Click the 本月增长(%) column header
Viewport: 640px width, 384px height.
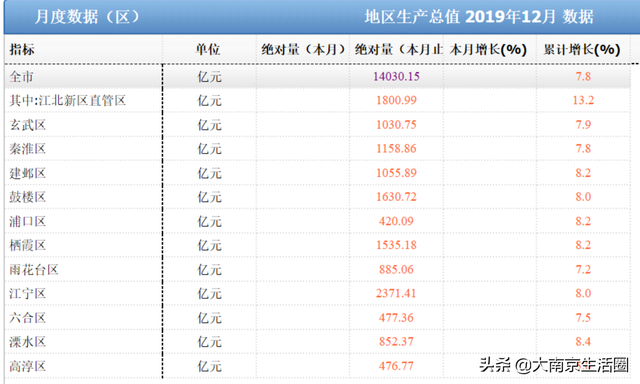click(x=488, y=49)
